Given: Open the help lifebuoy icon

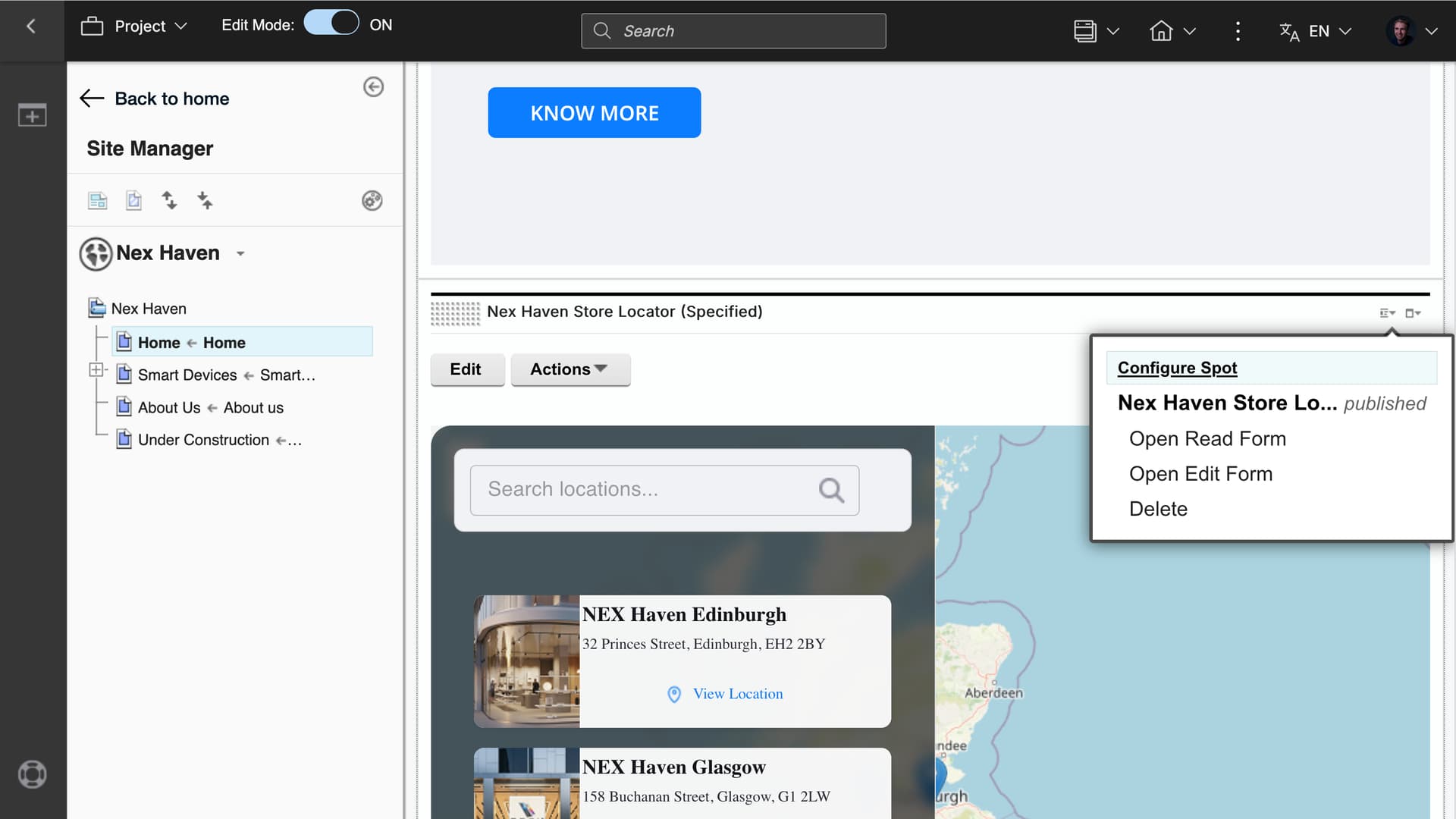Looking at the screenshot, I should pos(32,774).
